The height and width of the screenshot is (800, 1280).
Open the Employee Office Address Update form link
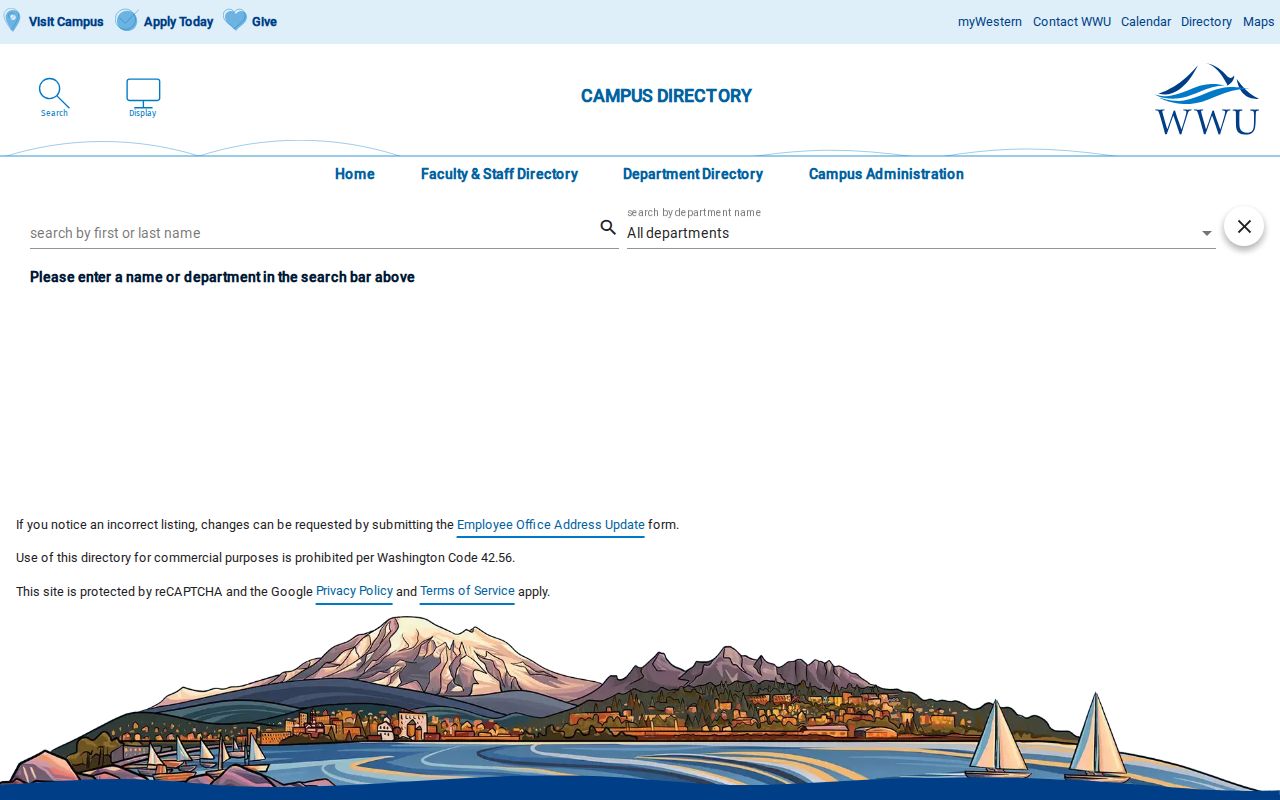[x=551, y=525]
